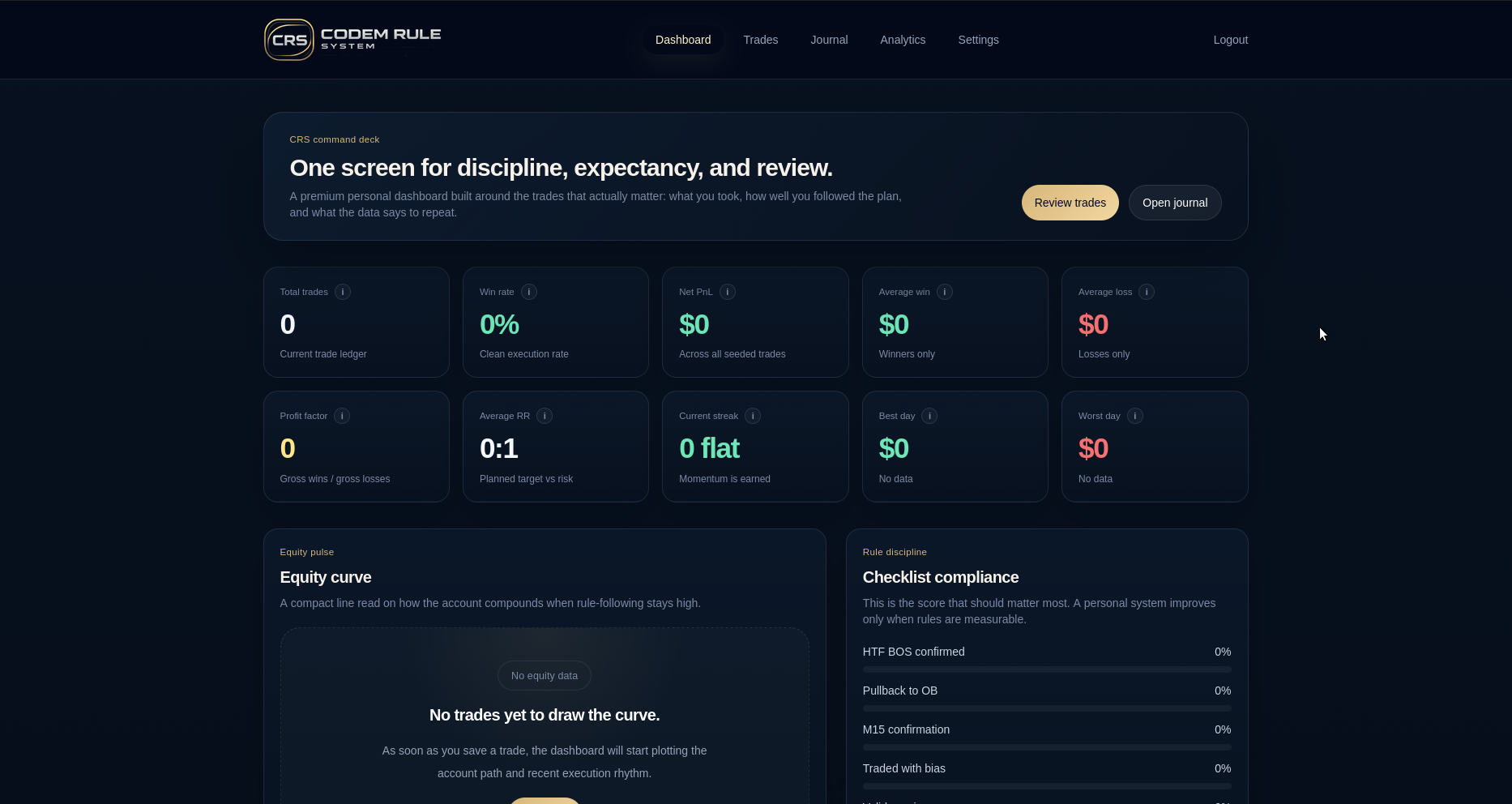The height and width of the screenshot is (804, 1512).
Task: Click the Open journal button
Action: click(x=1174, y=203)
